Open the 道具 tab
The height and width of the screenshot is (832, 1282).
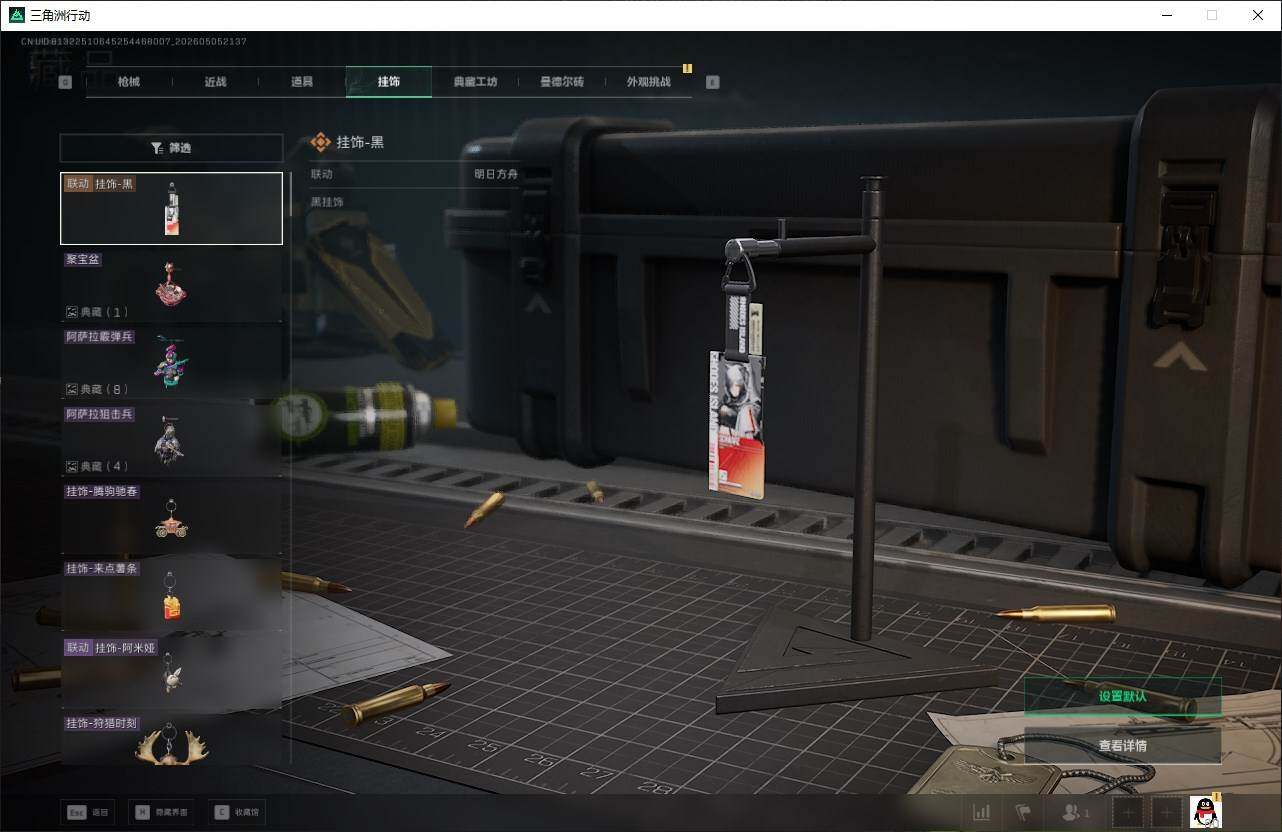(x=302, y=82)
